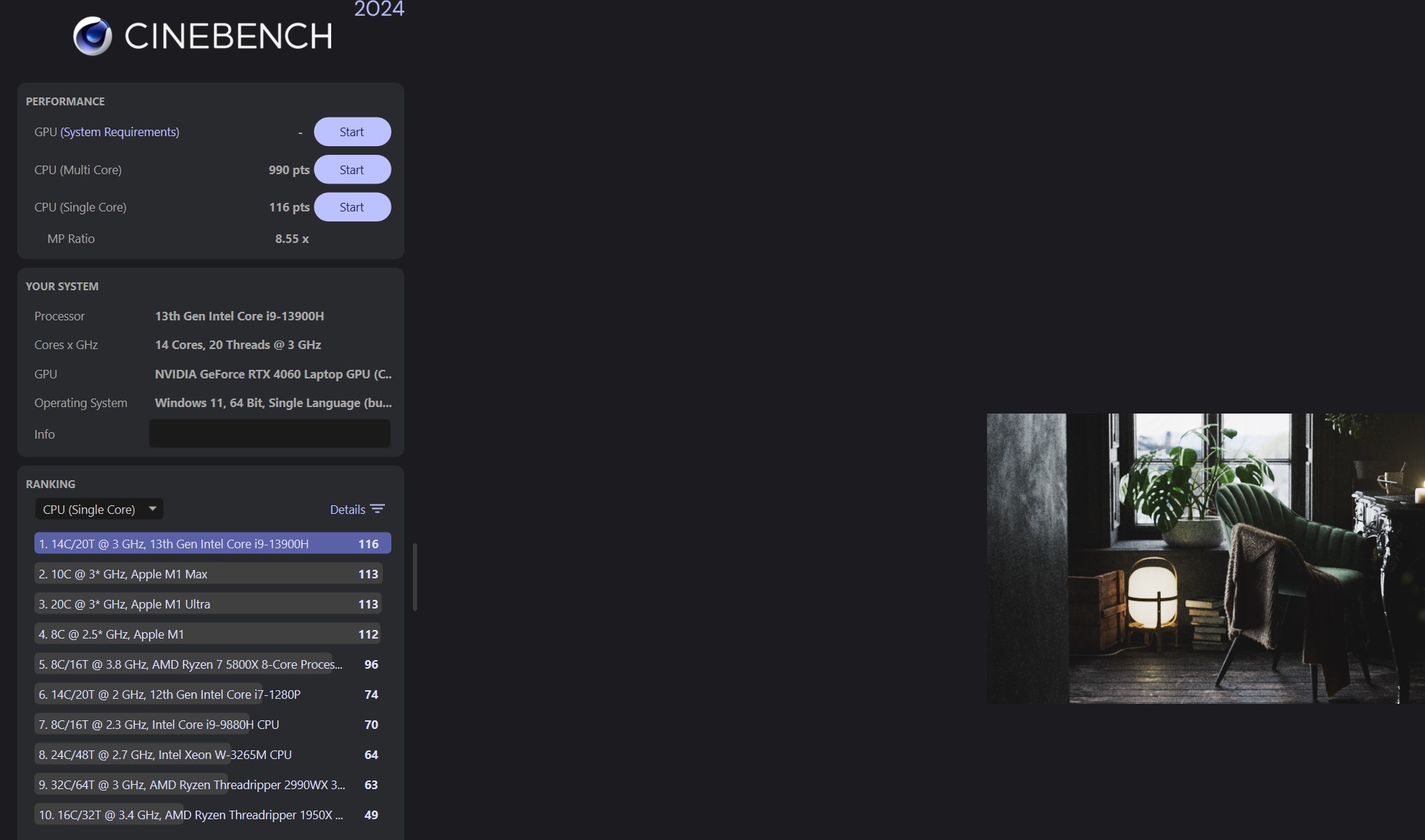Start the CPU Multi Core benchmark
Screen dimensions: 1425x840
tap(352, 170)
